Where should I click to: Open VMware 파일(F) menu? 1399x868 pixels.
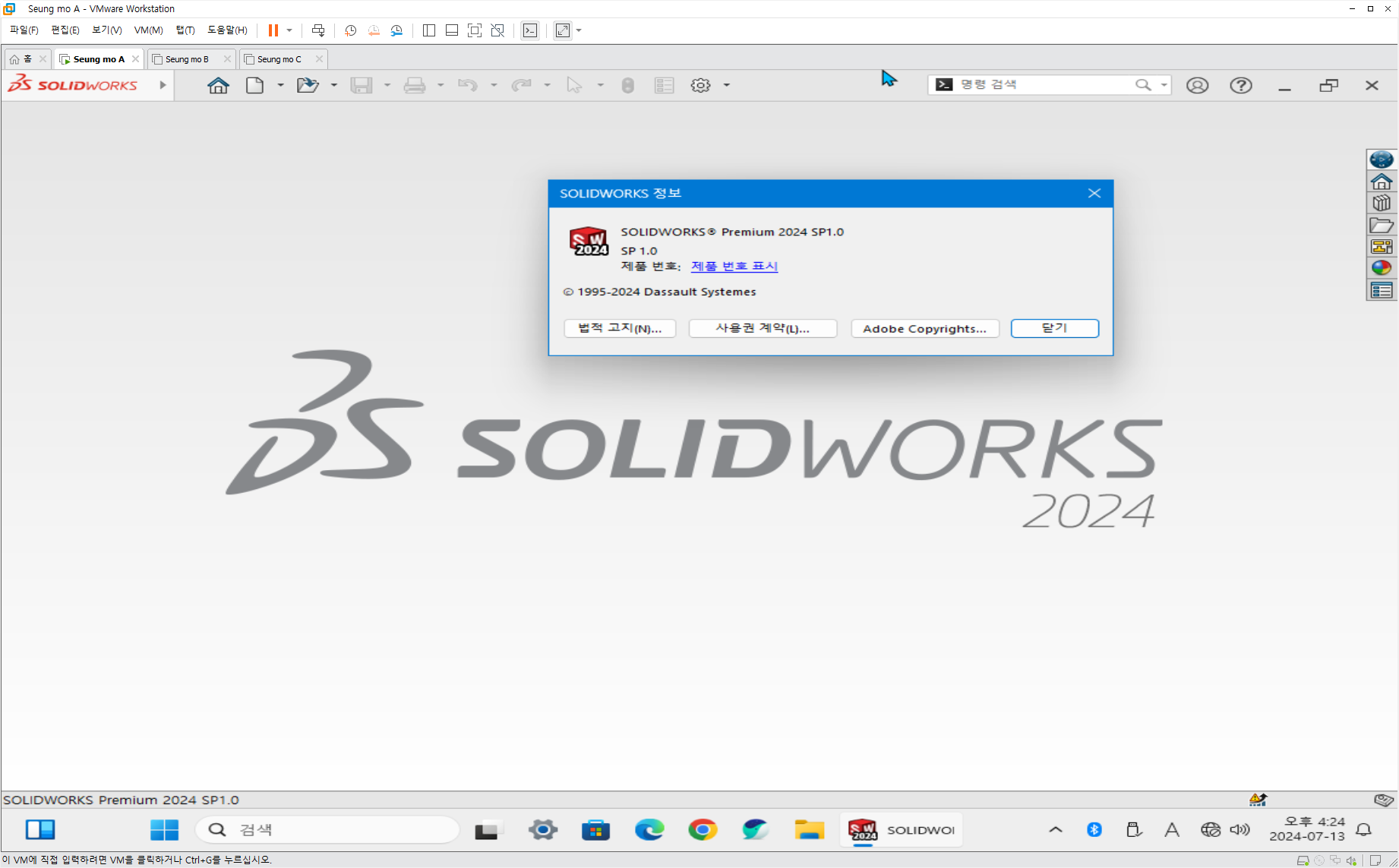click(x=24, y=30)
